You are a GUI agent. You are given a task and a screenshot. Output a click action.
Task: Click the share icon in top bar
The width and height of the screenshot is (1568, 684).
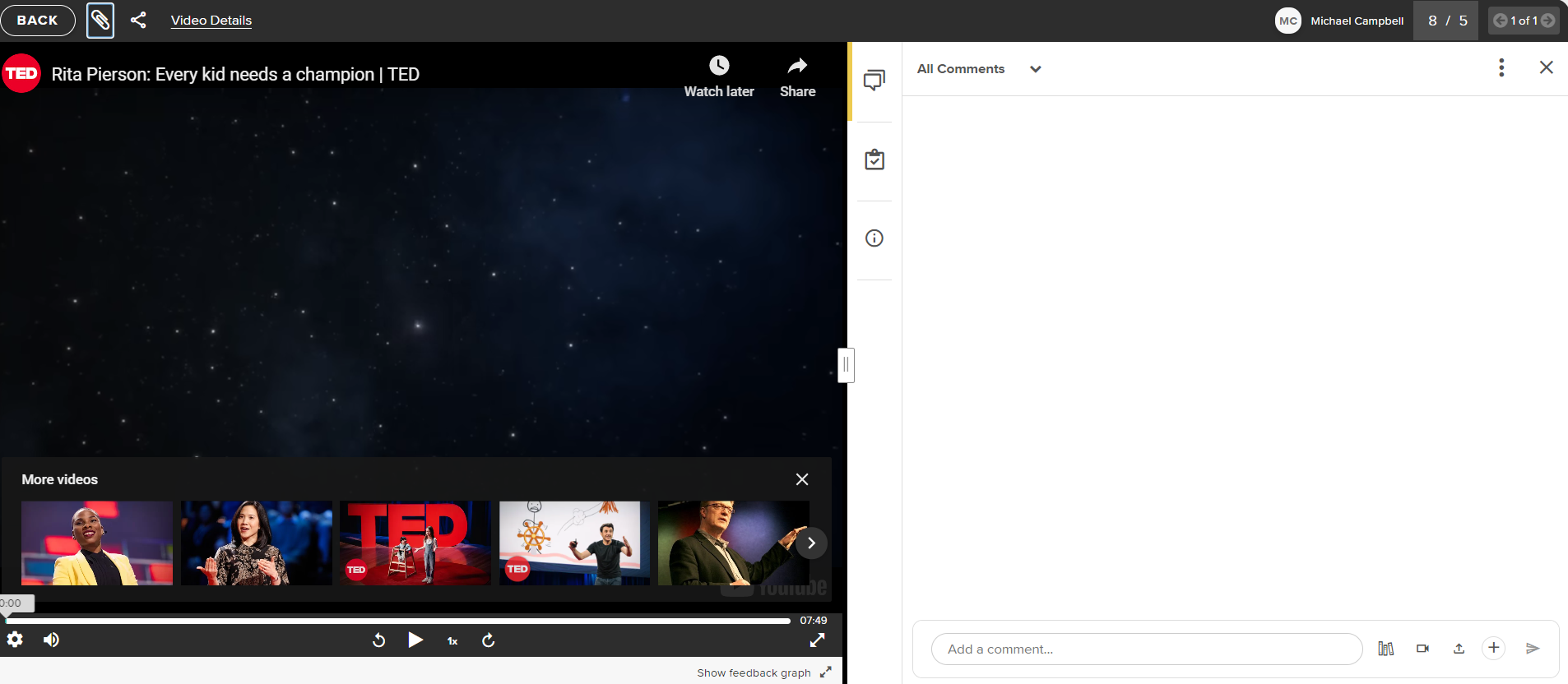tap(138, 21)
